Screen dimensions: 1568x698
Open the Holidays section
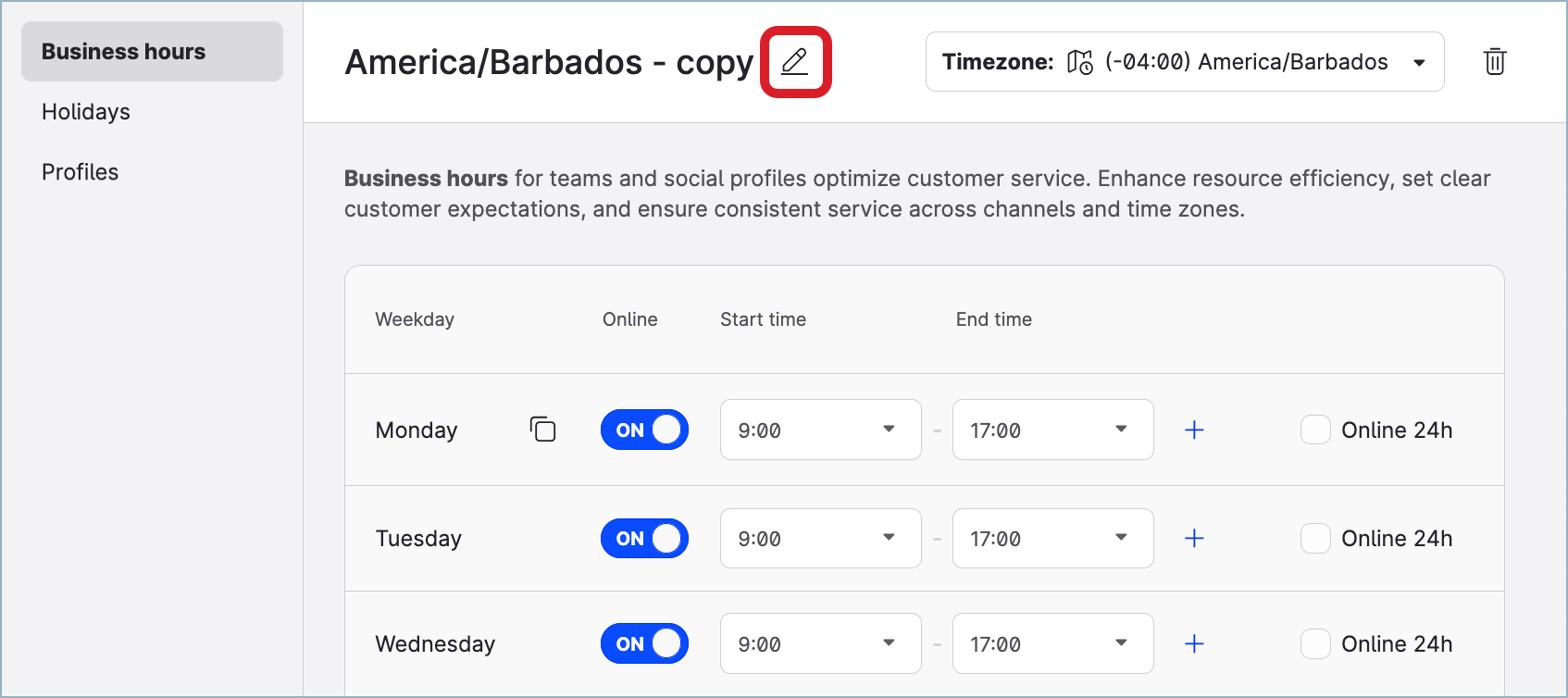pyautogui.click(x=86, y=112)
